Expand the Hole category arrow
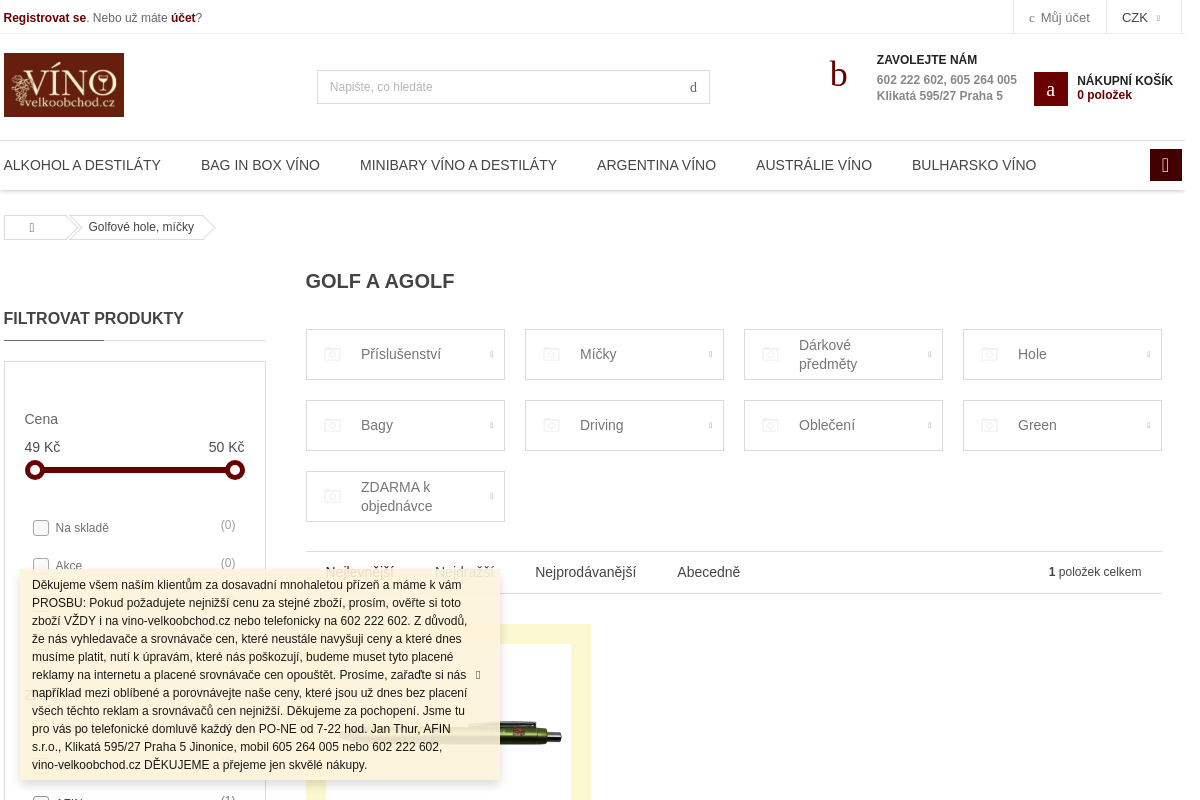Viewport: 1200px width, 800px height. coord(1149,354)
